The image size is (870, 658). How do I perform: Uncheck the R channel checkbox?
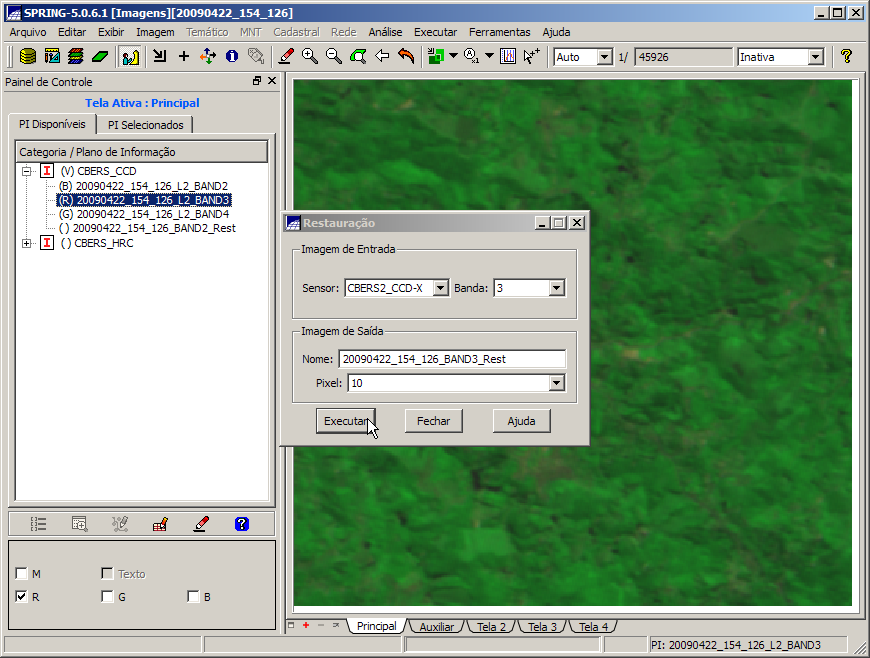click(x=22, y=597)
